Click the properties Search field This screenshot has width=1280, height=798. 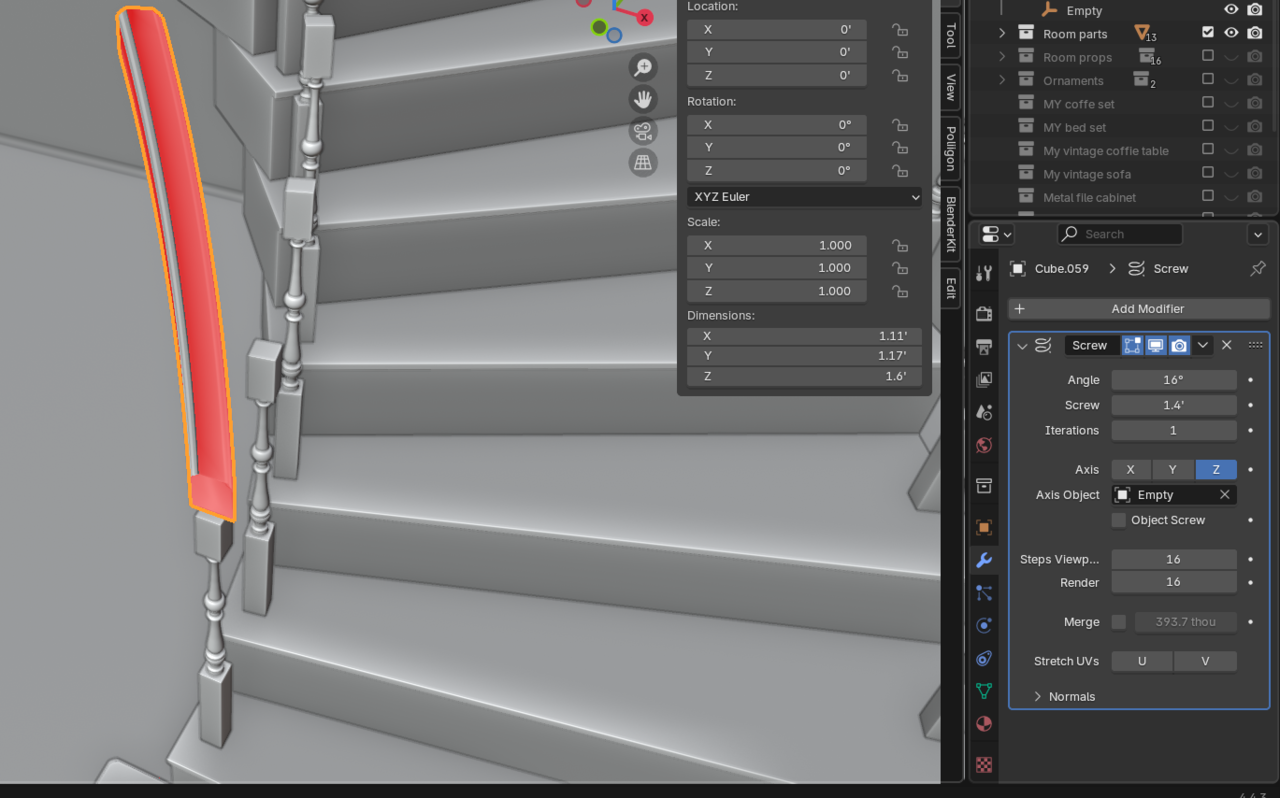[1120, 234]
